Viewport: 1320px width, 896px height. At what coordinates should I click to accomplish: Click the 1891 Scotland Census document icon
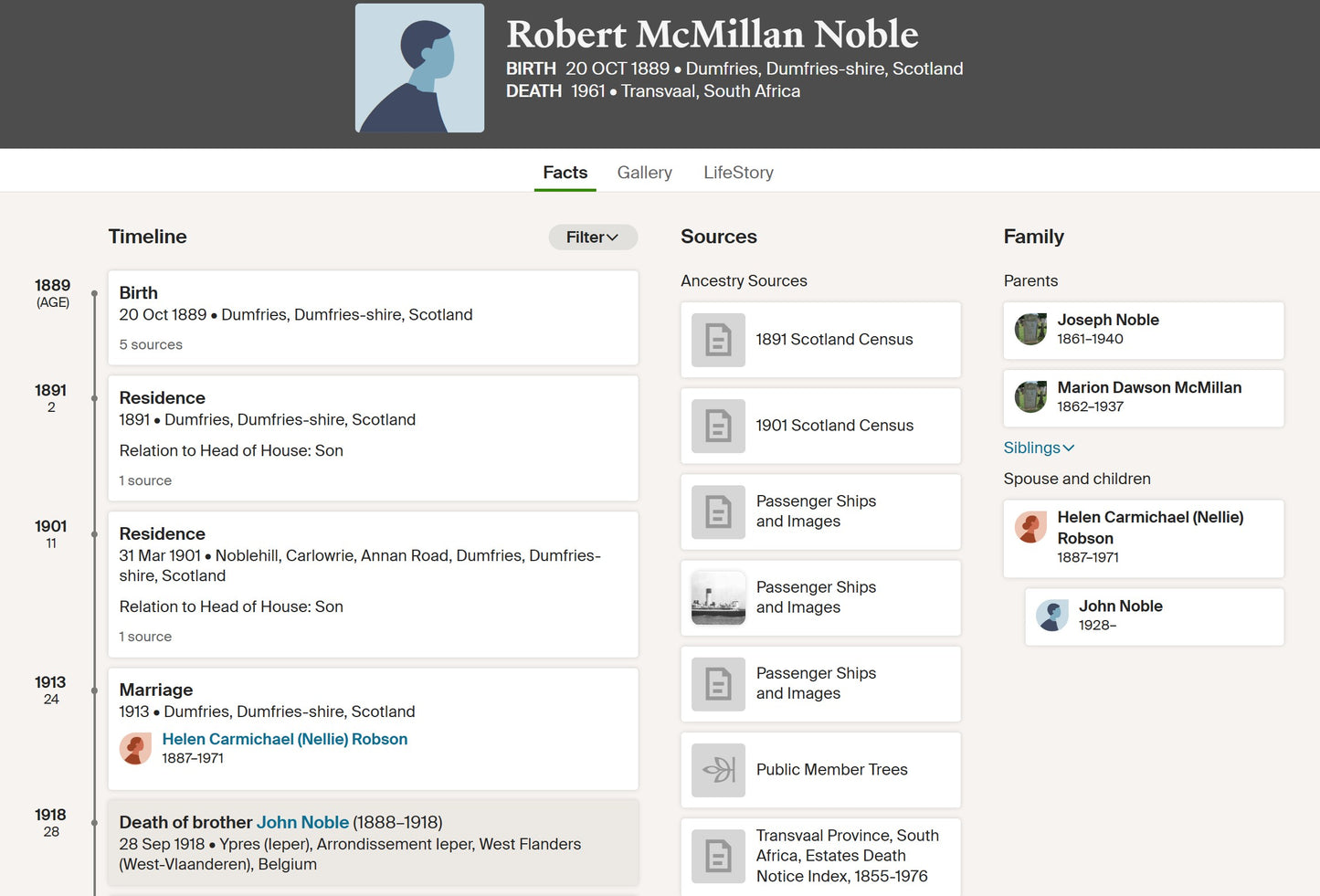coord(718,340)
